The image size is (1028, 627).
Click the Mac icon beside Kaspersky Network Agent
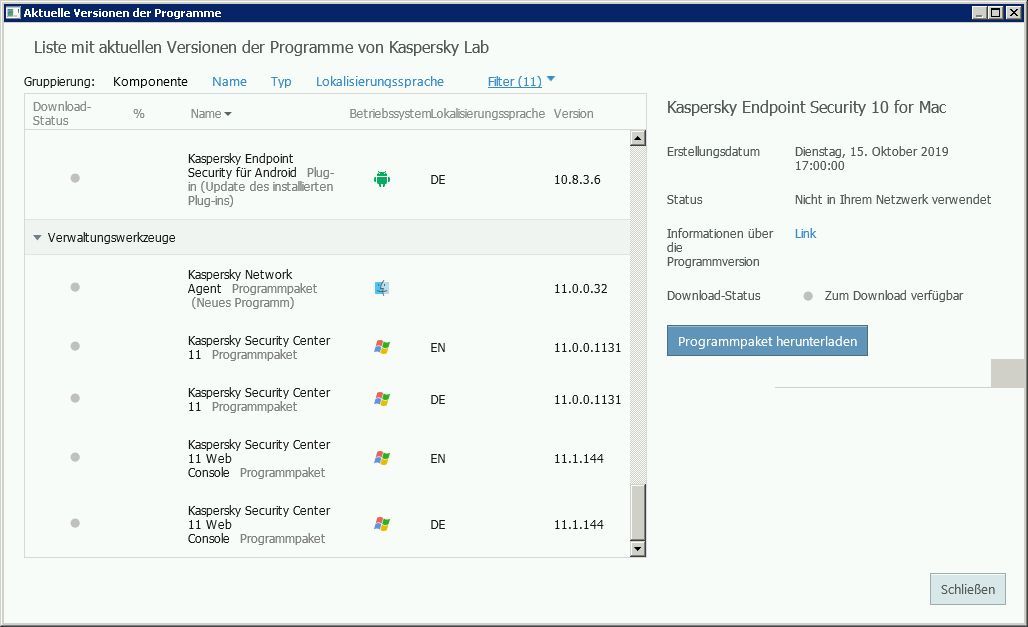point(381,288)
